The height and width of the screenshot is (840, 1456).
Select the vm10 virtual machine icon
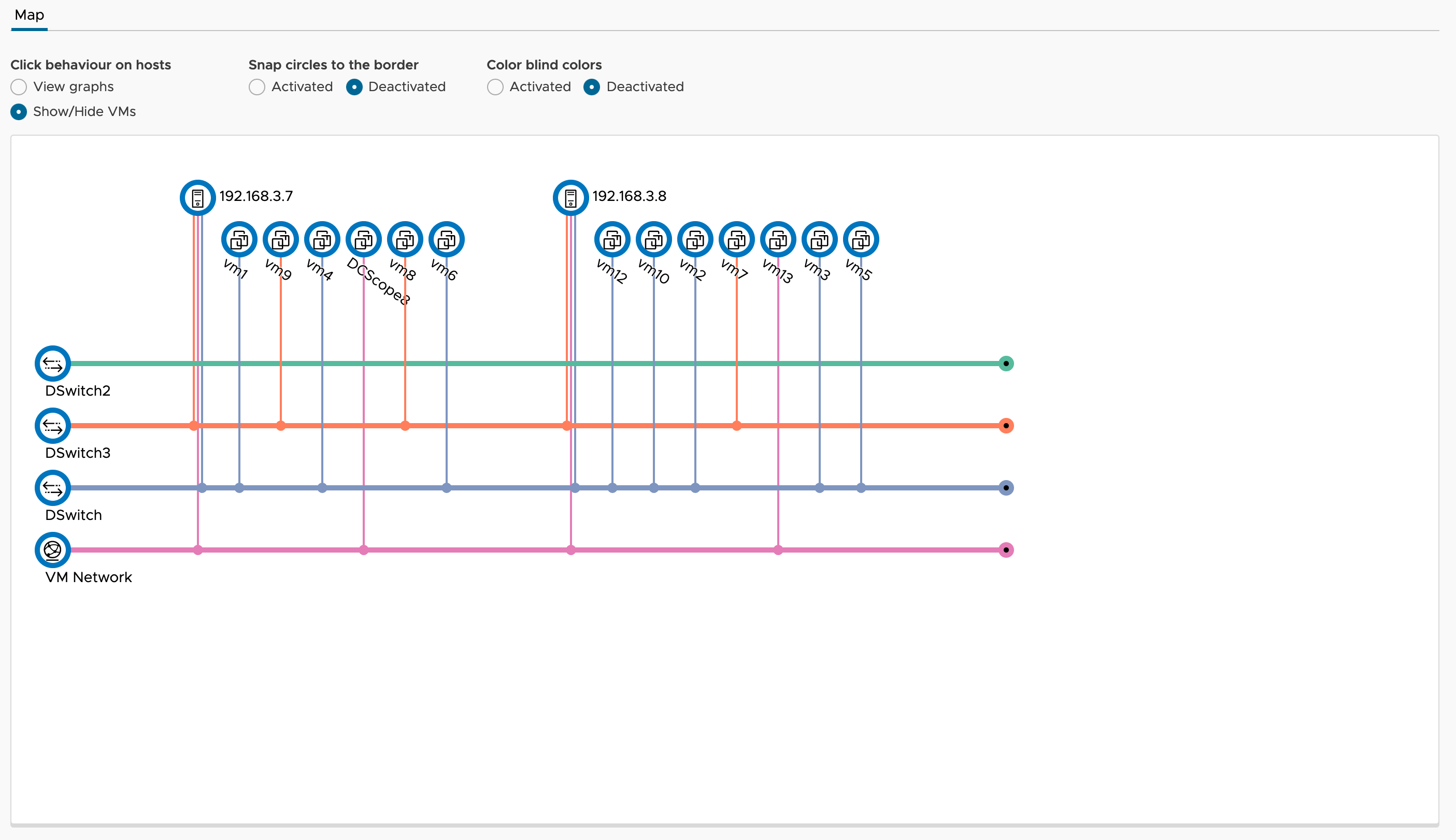tap(654, 239)
